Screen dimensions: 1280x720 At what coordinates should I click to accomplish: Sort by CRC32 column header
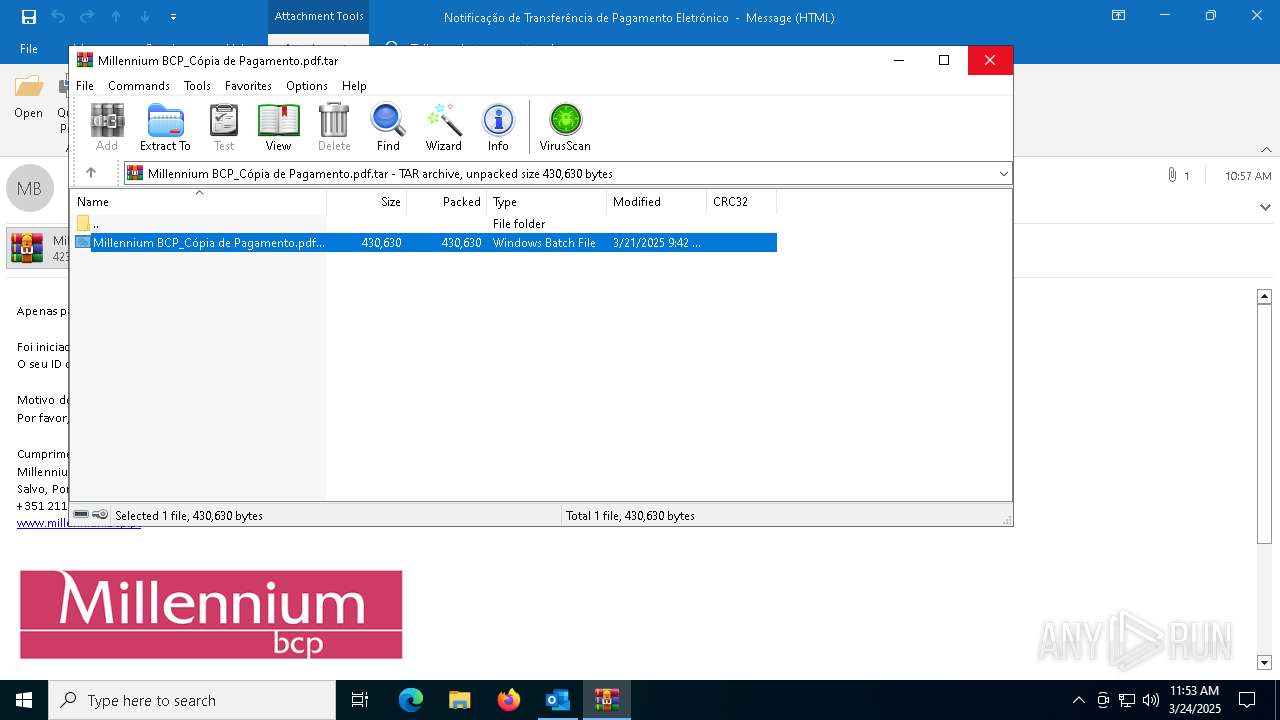(x=742, y=202)
